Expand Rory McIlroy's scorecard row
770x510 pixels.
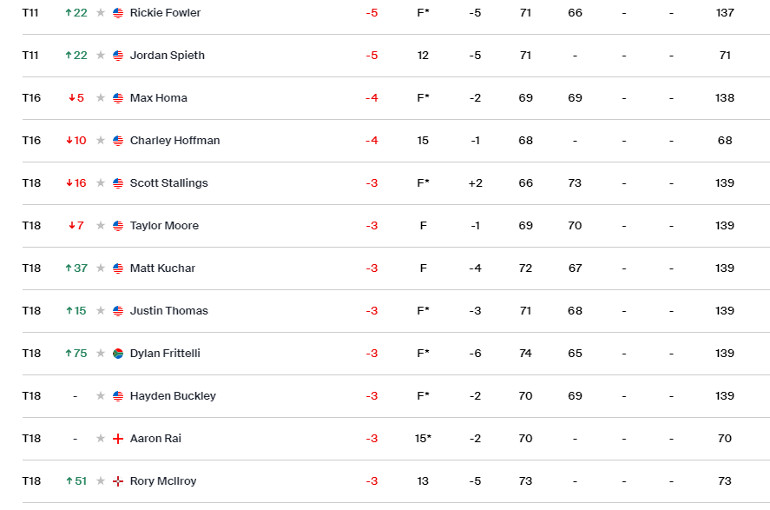click(x=396, y=481)
